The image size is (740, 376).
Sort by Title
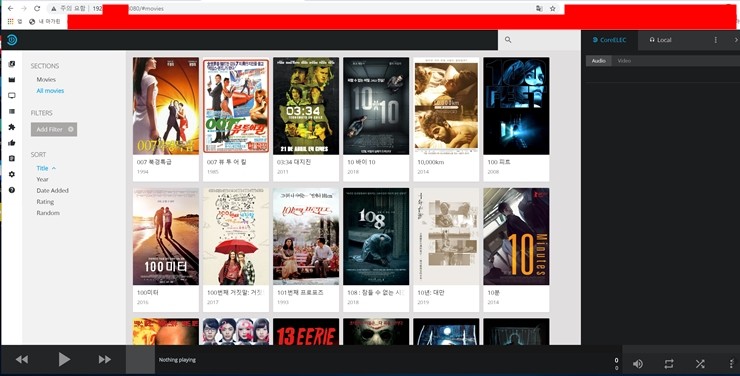tap(42, 168)
